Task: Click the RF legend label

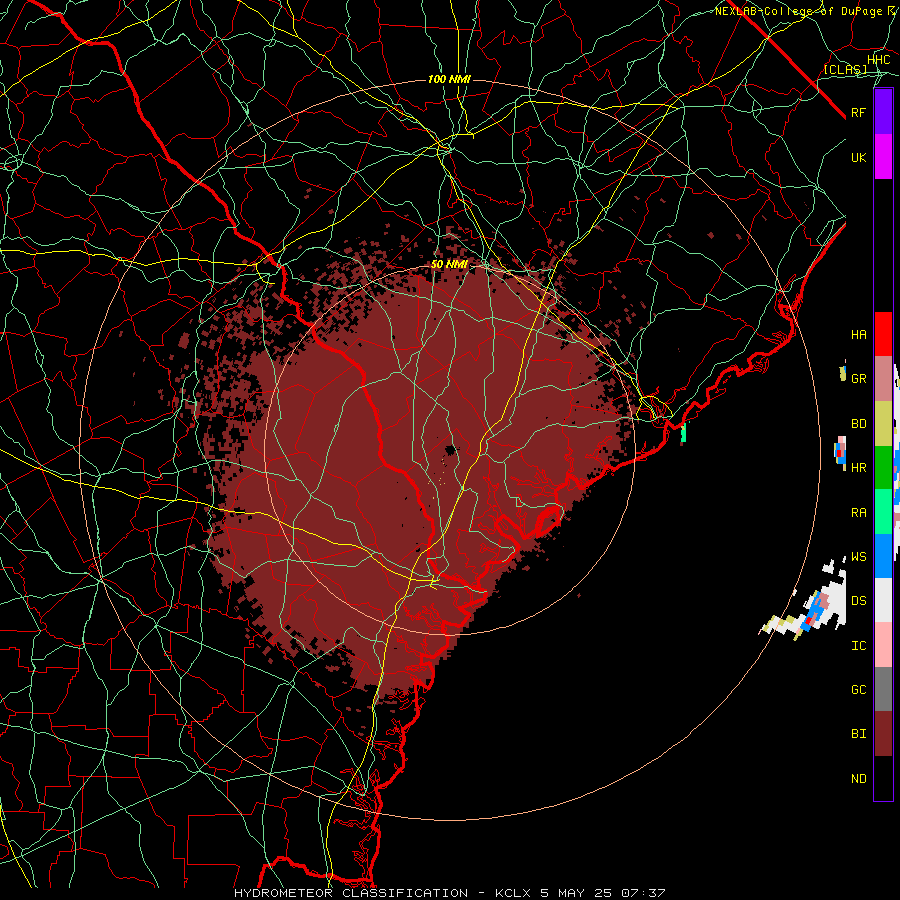Action: (859, 113)
